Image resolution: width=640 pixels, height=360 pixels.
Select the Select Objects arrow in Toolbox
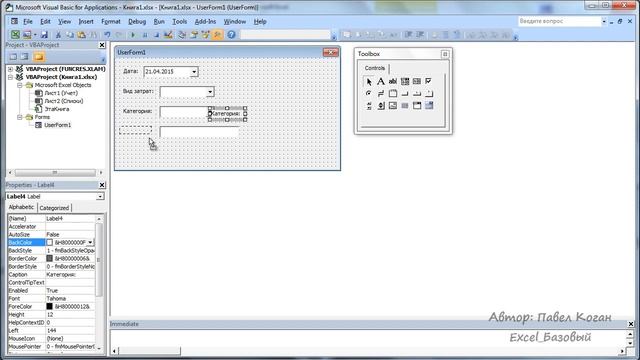coord(369,81)
